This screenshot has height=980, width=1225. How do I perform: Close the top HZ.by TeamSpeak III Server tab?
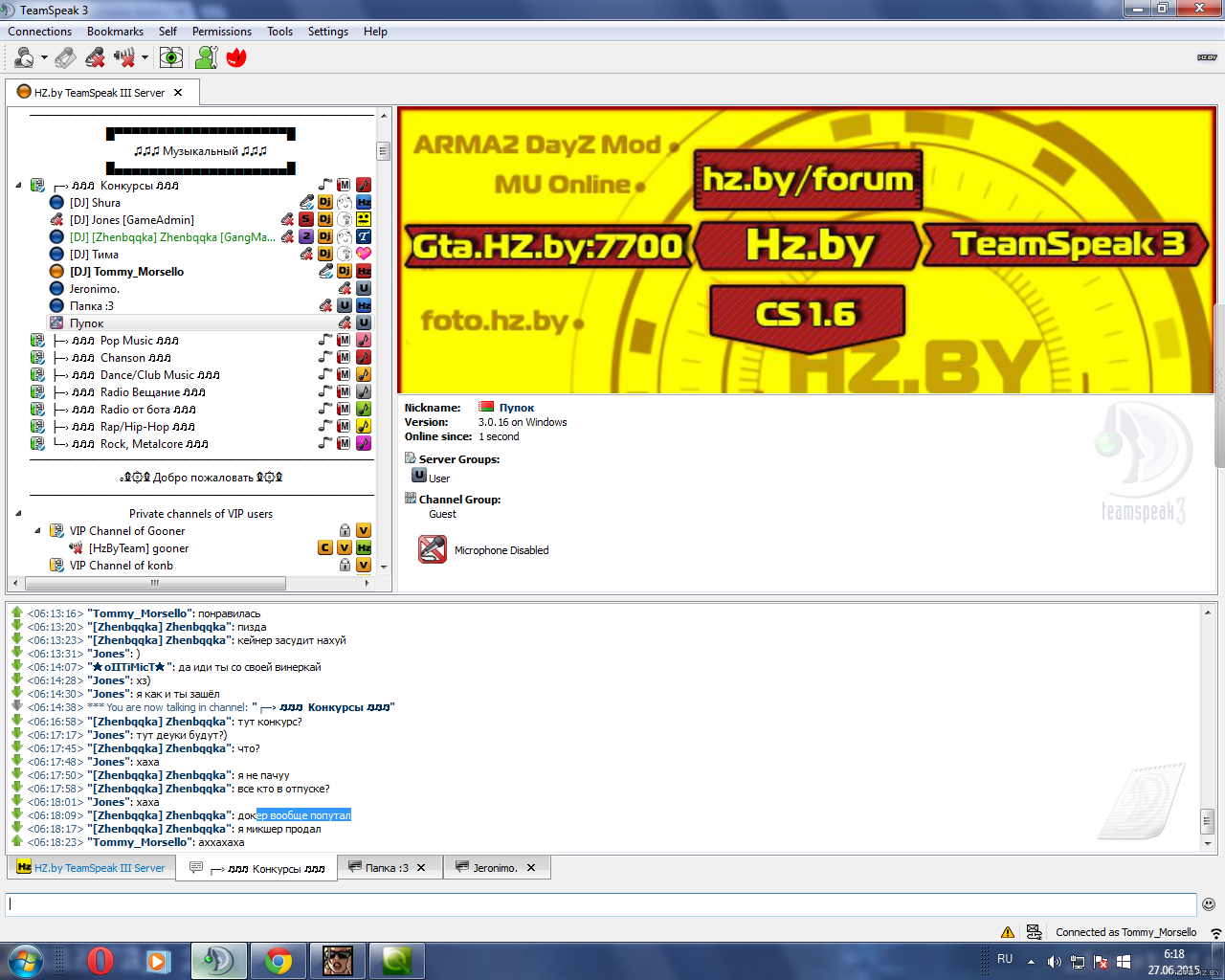coord(178,93)
